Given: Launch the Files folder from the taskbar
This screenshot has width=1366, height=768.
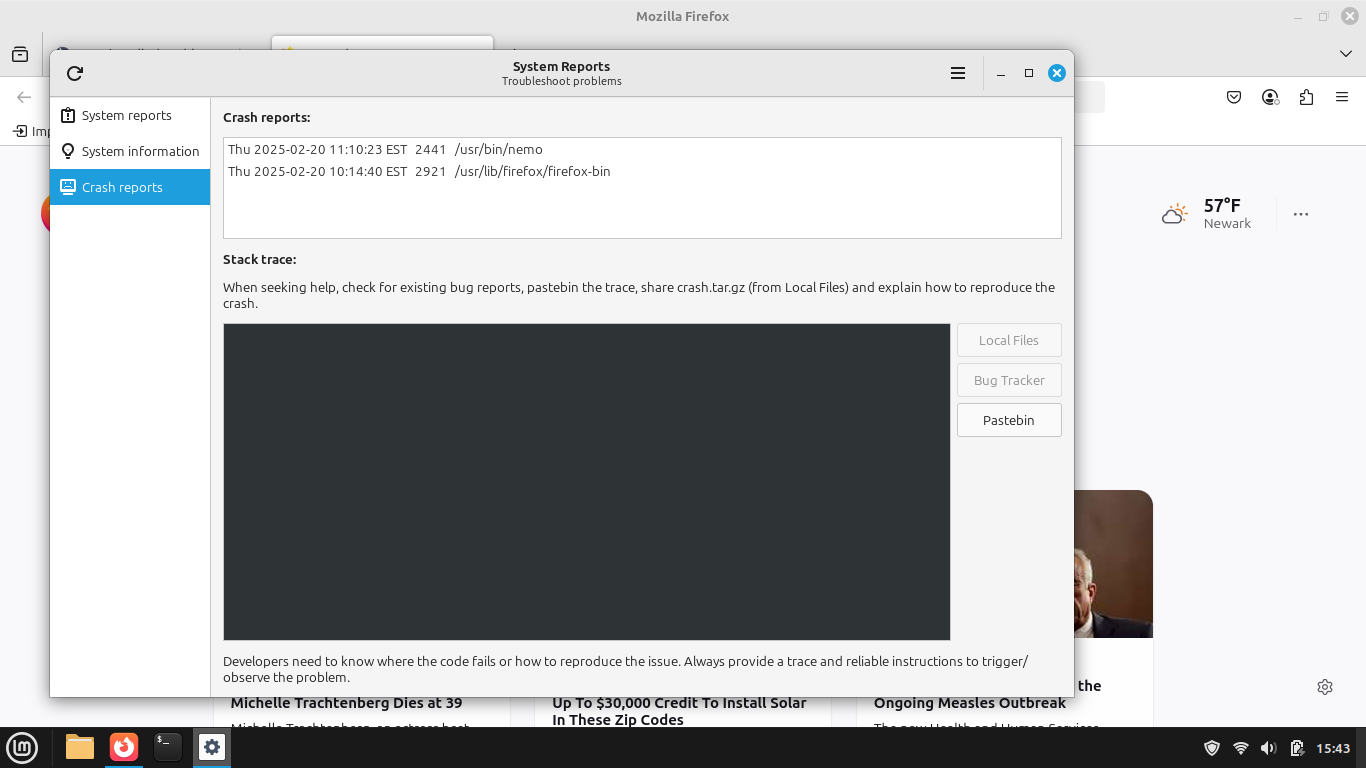Looking at the screenshot, I should (80, 747).
